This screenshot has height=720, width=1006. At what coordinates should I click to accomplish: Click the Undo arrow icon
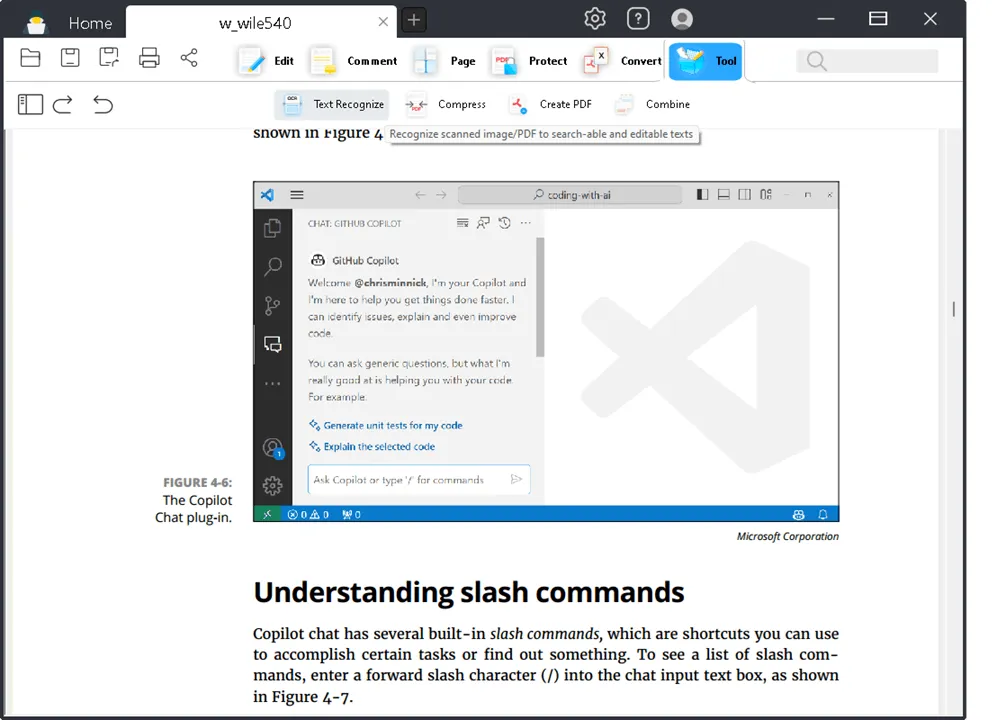[103, 104]
